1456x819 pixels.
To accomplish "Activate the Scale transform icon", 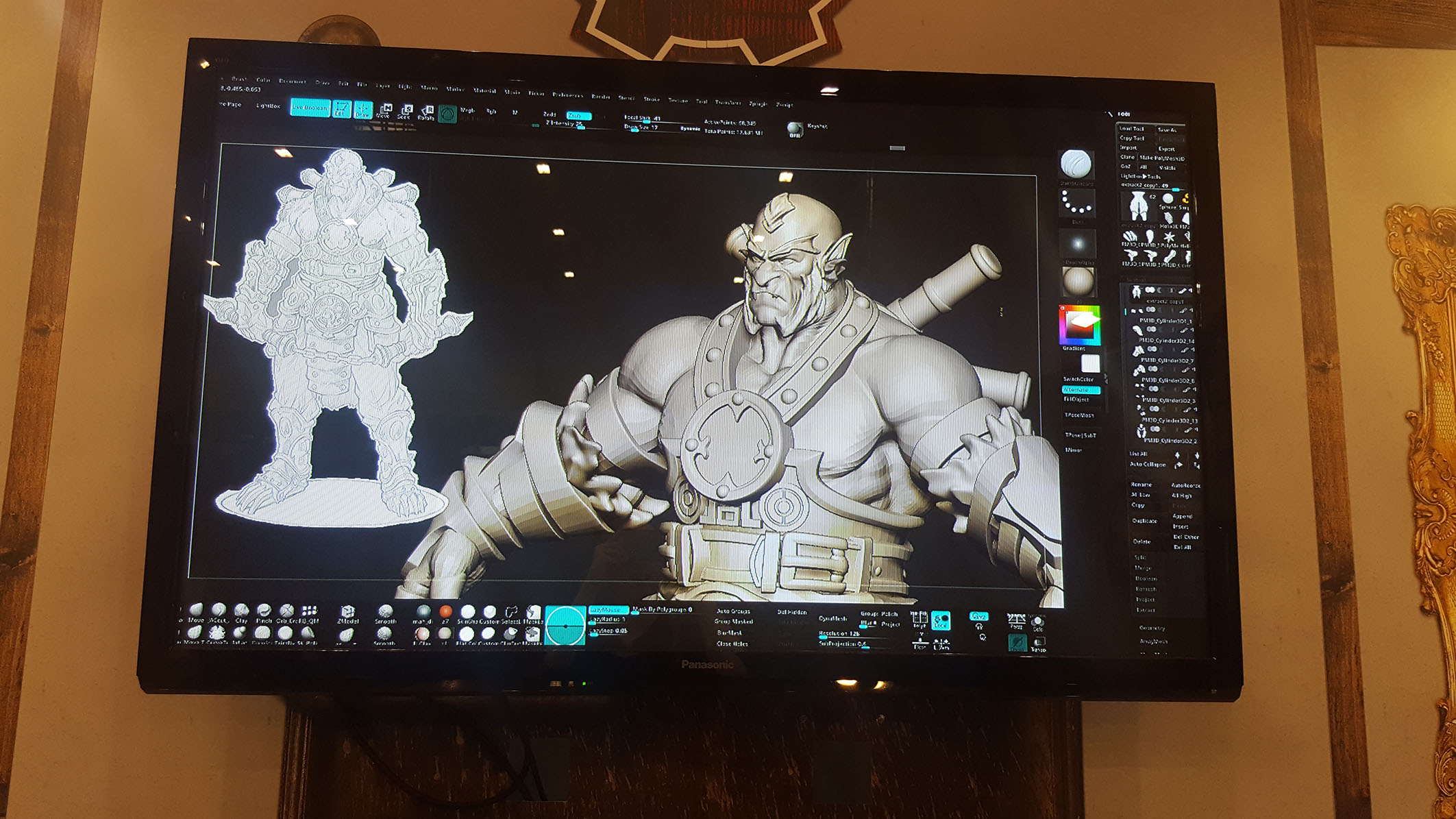I will [x=406, y=112].
